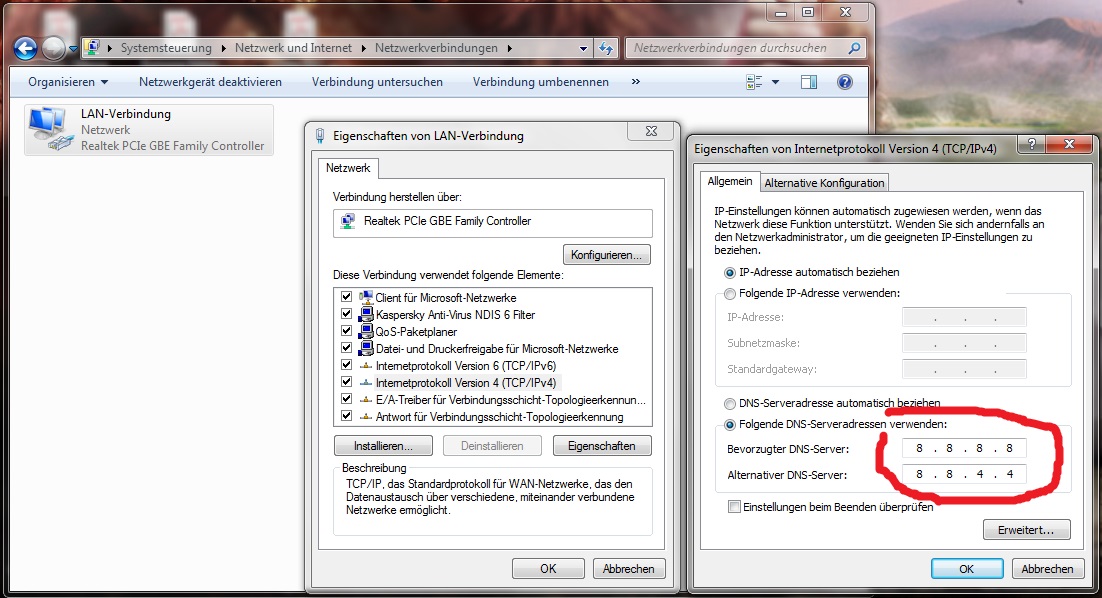The image size is (1102, 598).
Task: Uncheck Internetprotokoll Version 6 (TCP/IPv6)
Action: click(x=346, y=365)
